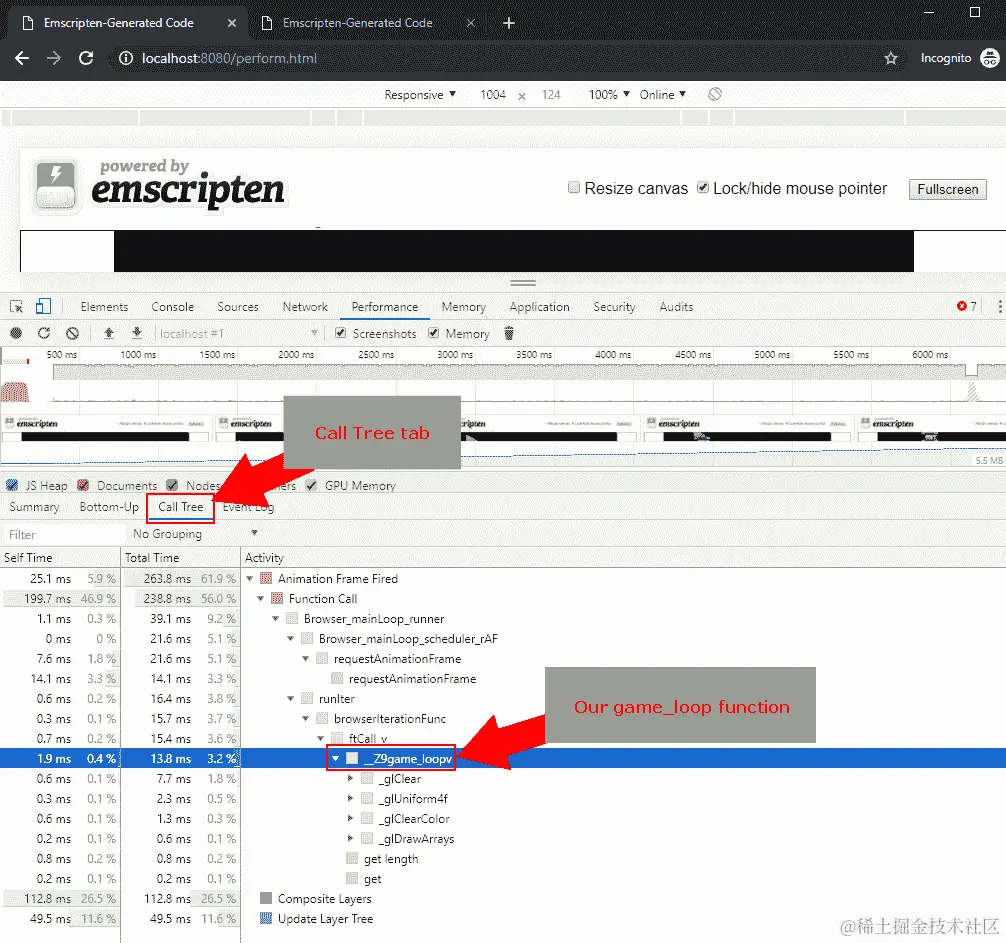Reload the page with refresh icon

[x=86, y=58]
